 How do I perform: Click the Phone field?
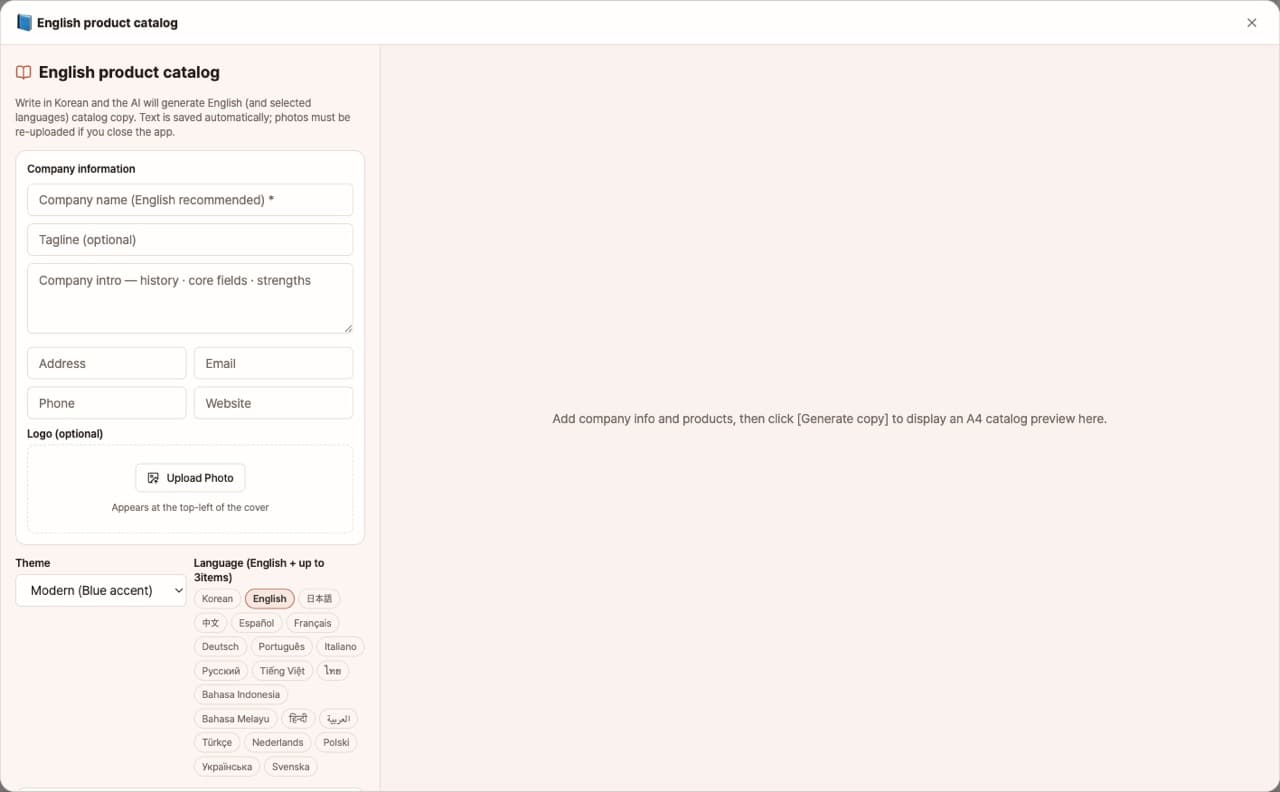[107, 403]
